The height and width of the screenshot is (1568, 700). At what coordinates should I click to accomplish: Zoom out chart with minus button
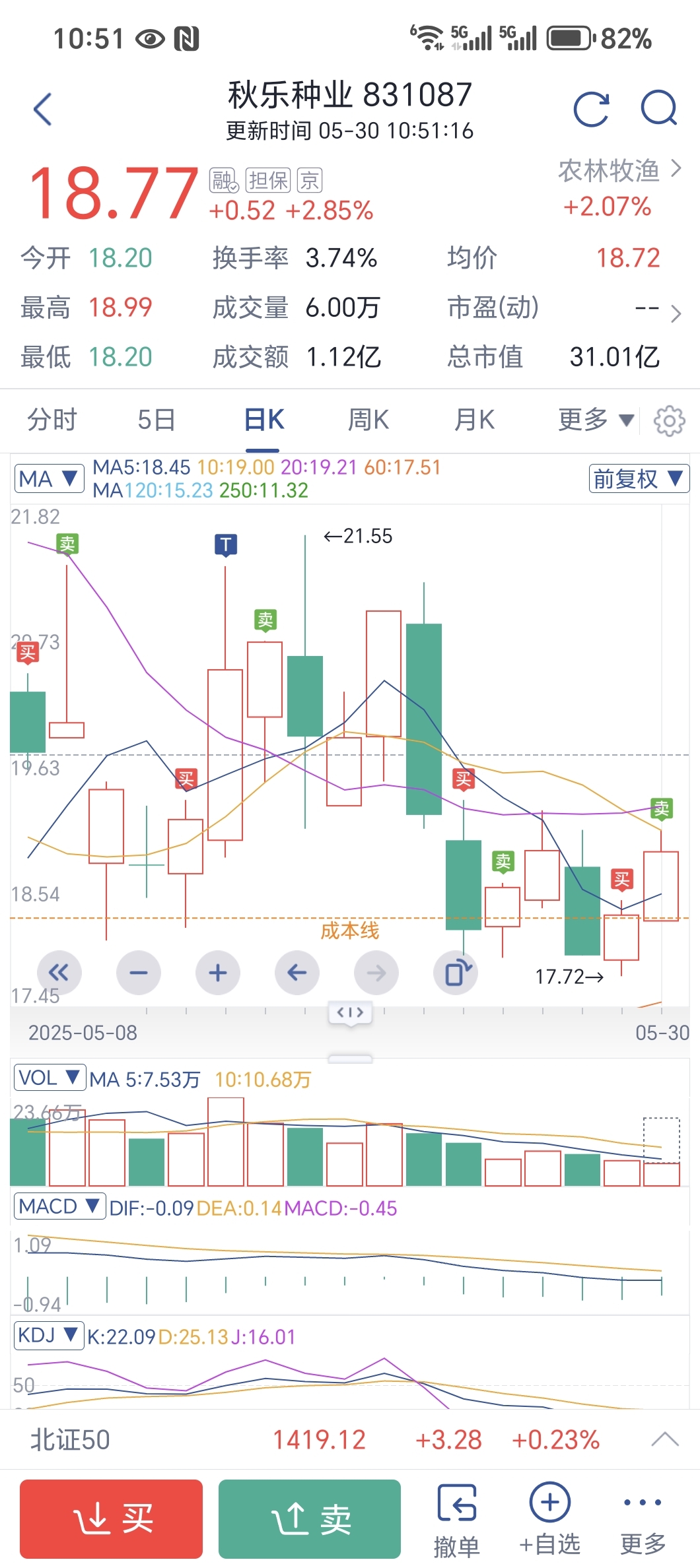pyautogui.click(x=139, y=973)
